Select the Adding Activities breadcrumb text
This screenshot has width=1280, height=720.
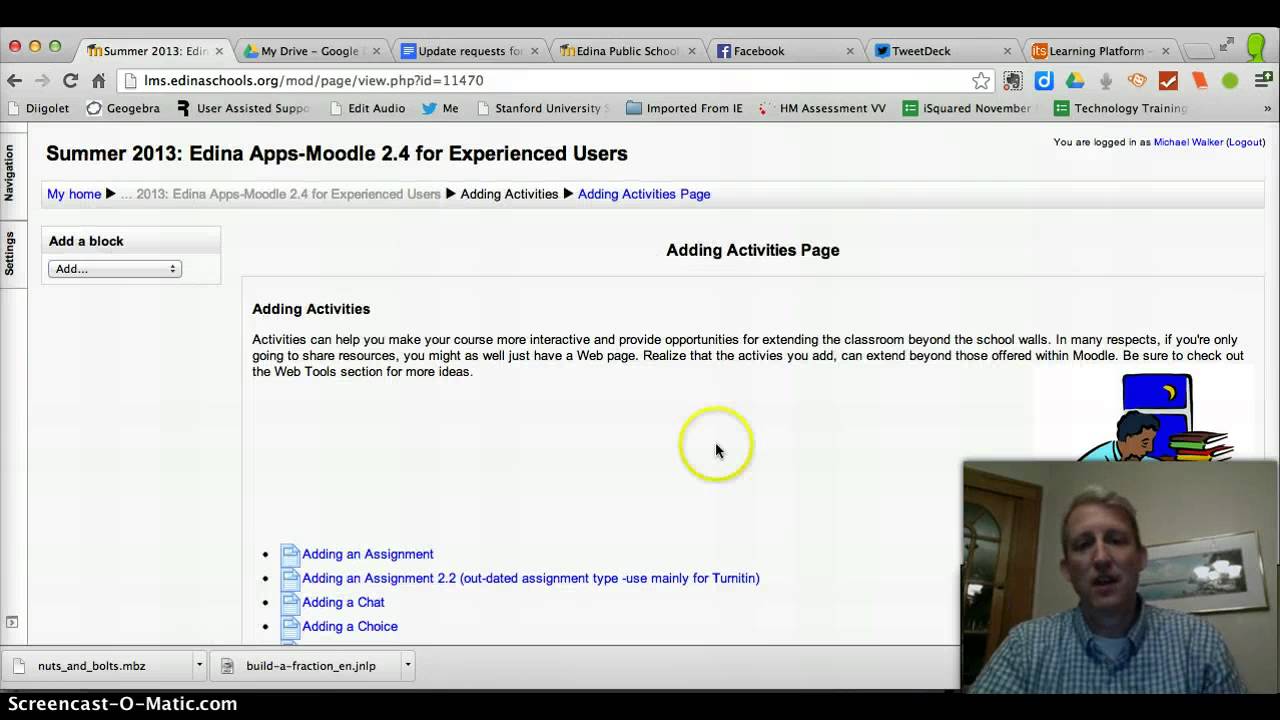(509, 194)
